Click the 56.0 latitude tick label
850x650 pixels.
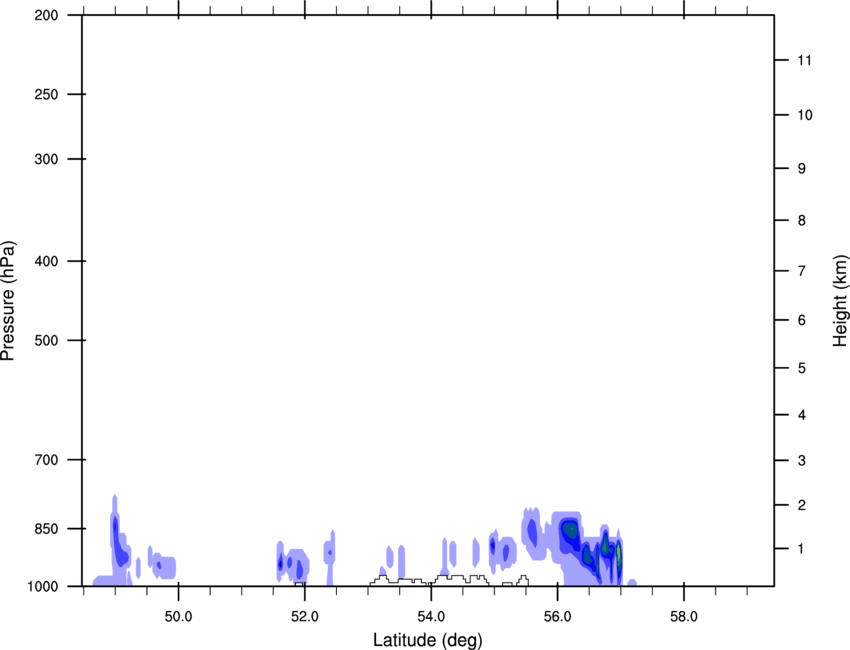pos(557,617)
